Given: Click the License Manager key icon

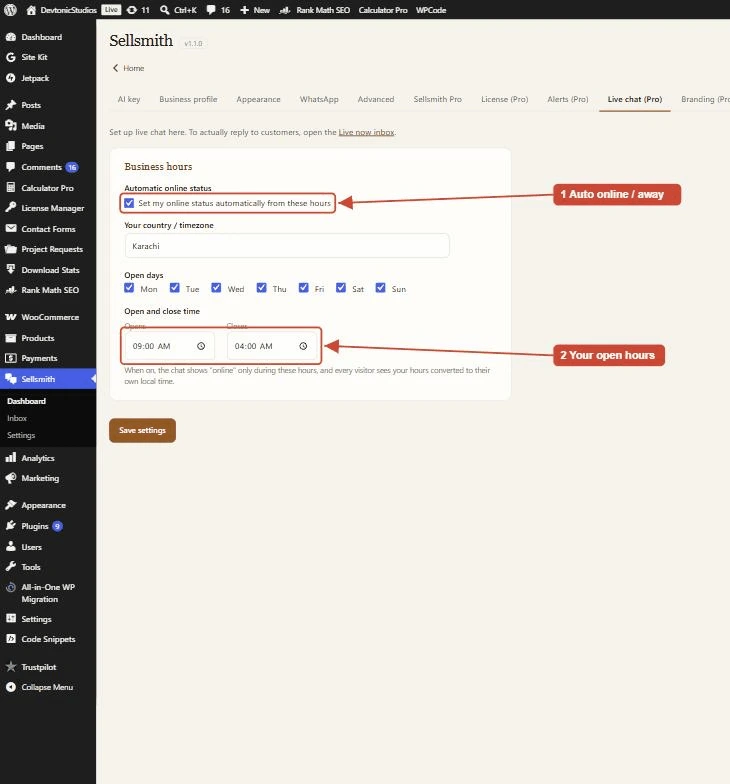Looking at the screenshot, I should (x=11, y=208).
